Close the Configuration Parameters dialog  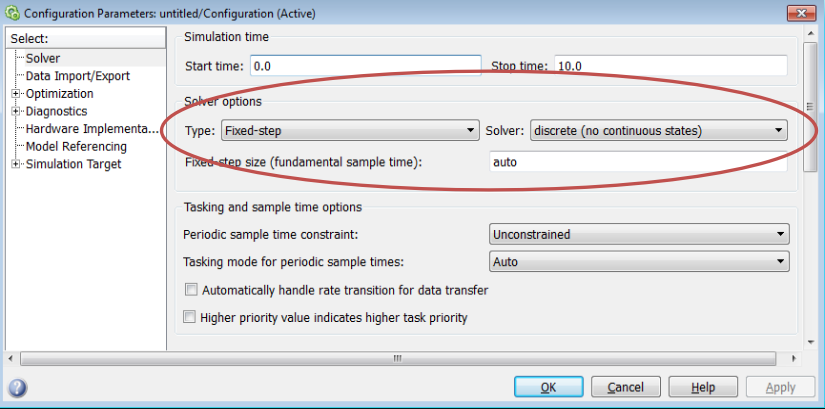(x=797, y=14)
